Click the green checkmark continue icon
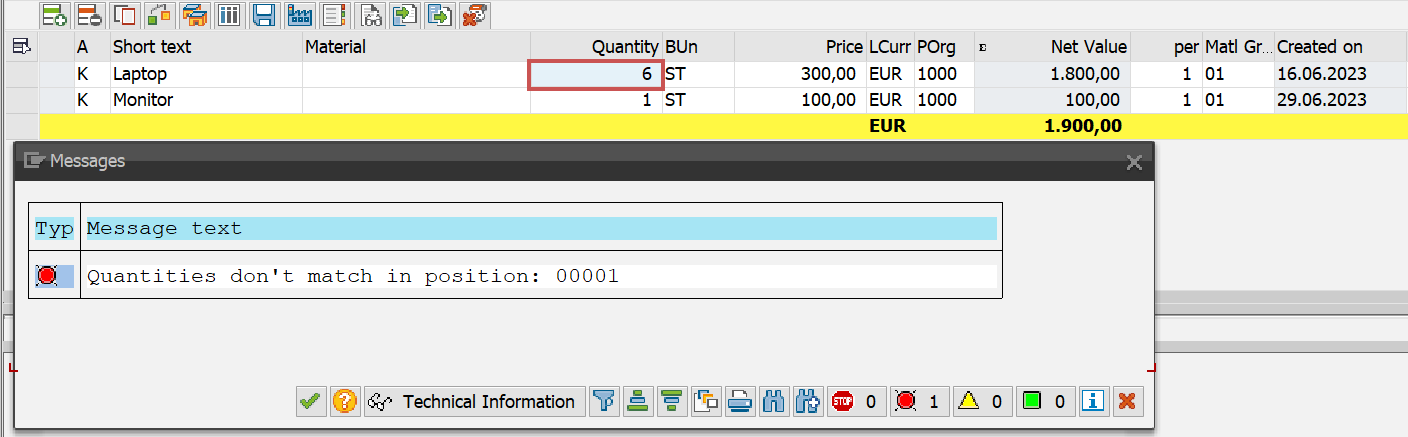Viewport: 1408px width, 437px height. [x=310, y=402]
